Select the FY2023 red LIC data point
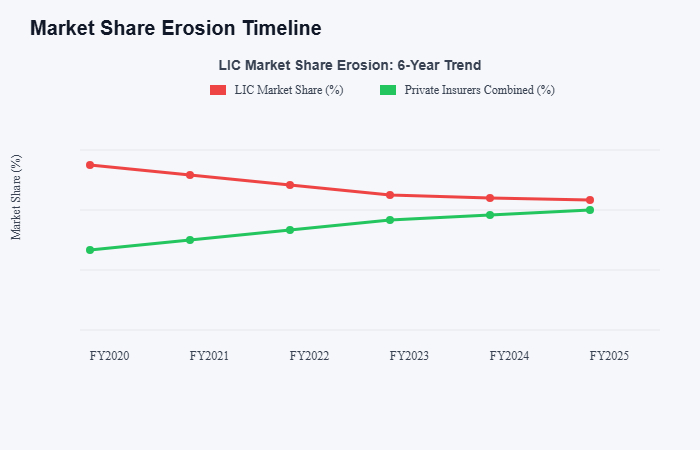Image resolution: width=700 pixels, height=450 pixels. coord(390,195)
